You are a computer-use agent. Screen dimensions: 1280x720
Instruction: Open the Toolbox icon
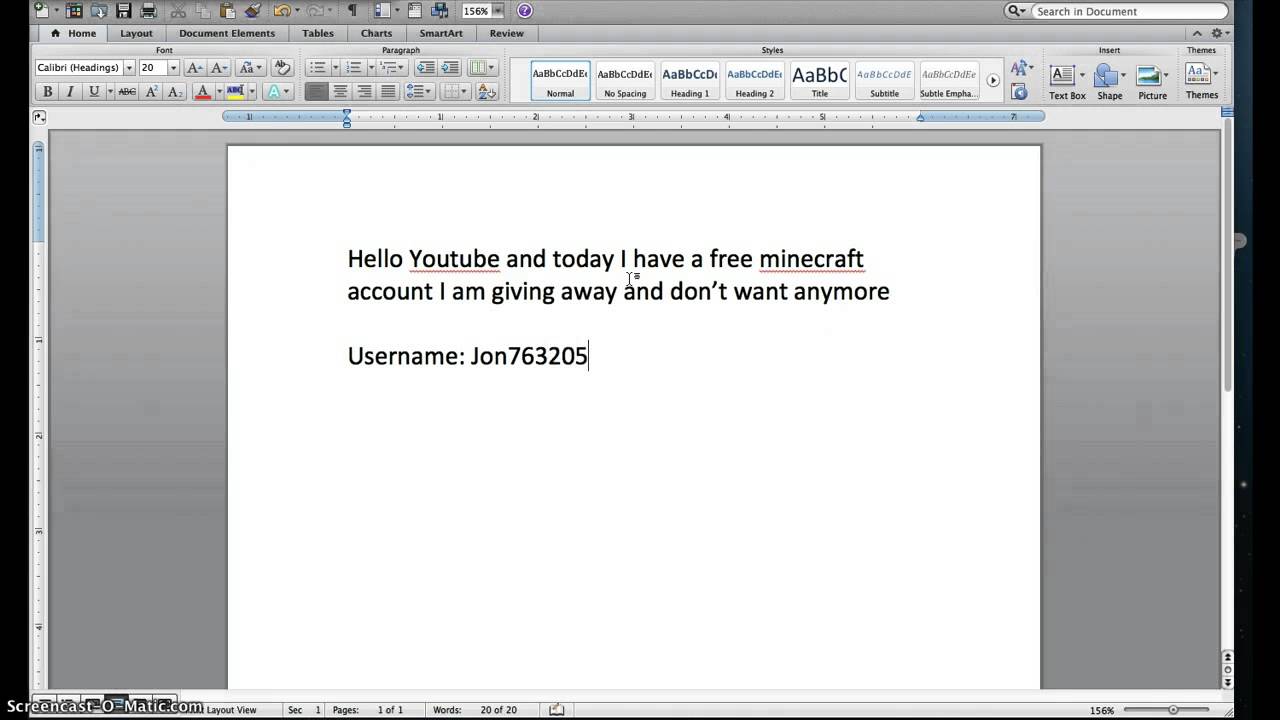click(x=413, y=11)
